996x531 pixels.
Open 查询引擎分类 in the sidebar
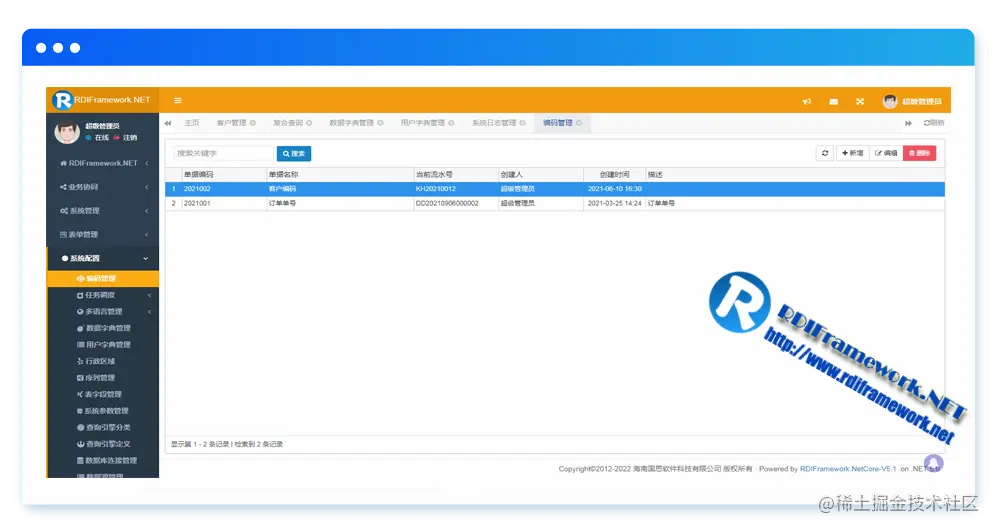point(103,427)
